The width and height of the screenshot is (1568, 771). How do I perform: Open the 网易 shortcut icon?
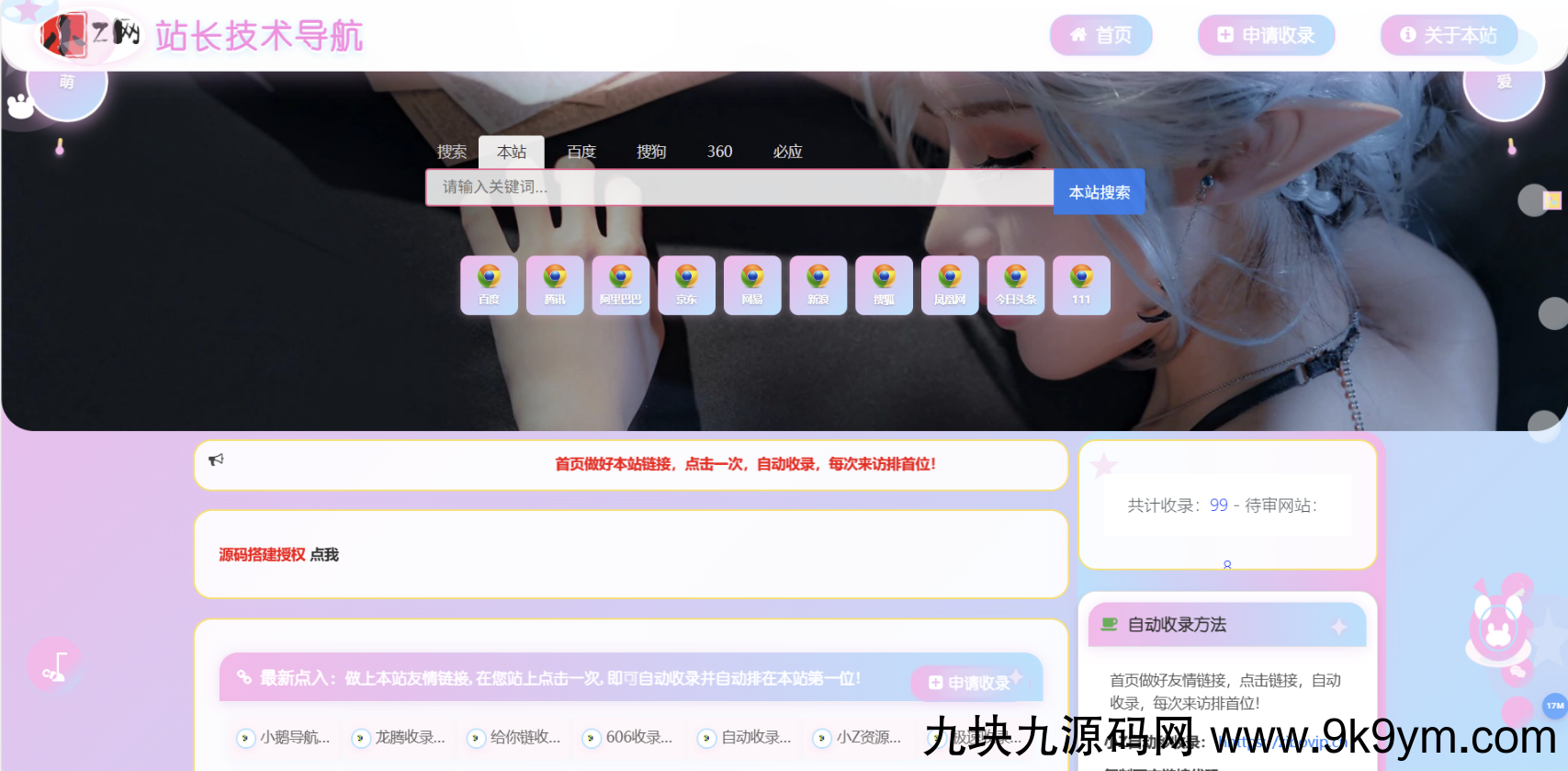pos(752,286)
